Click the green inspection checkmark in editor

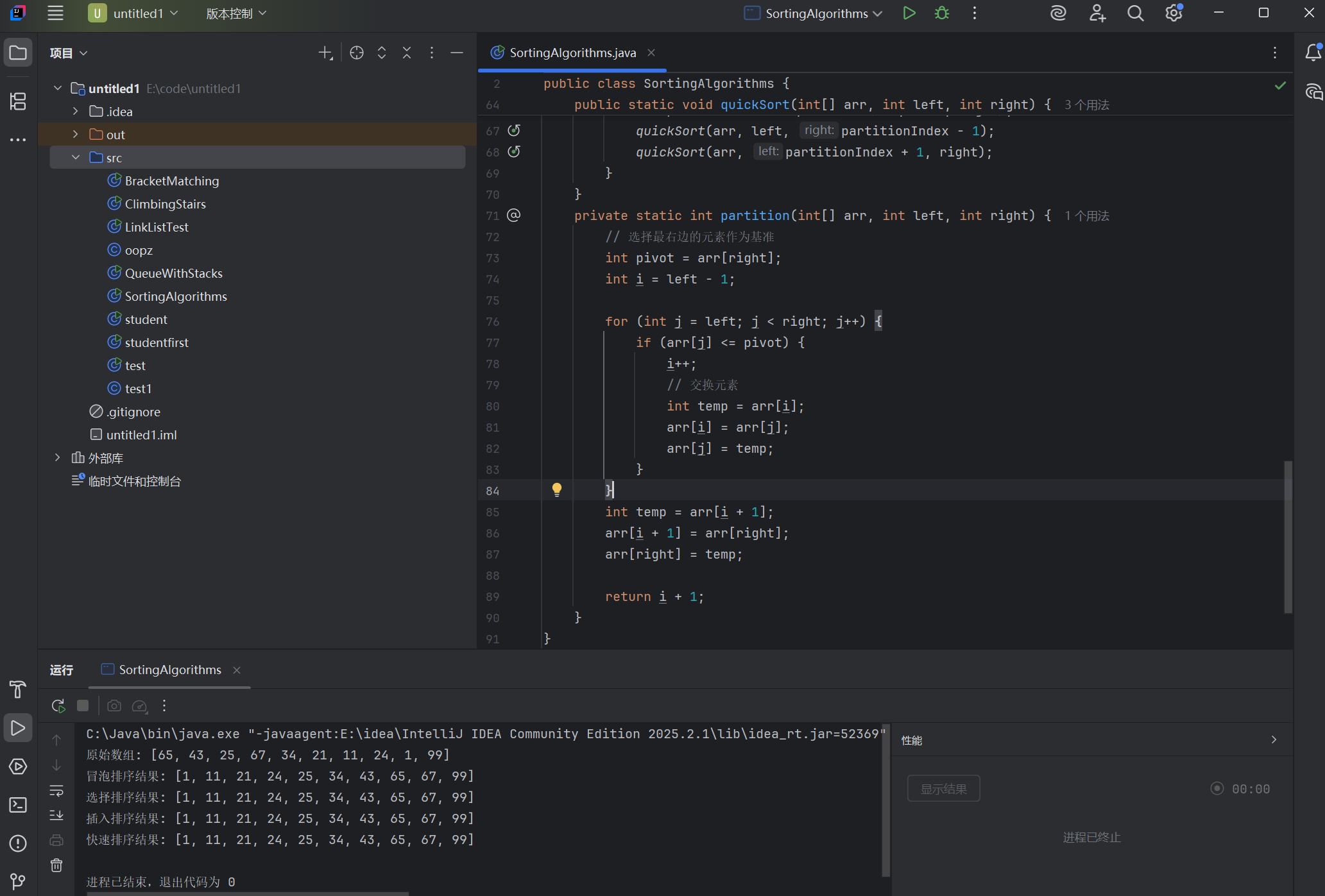point(1280,85)
